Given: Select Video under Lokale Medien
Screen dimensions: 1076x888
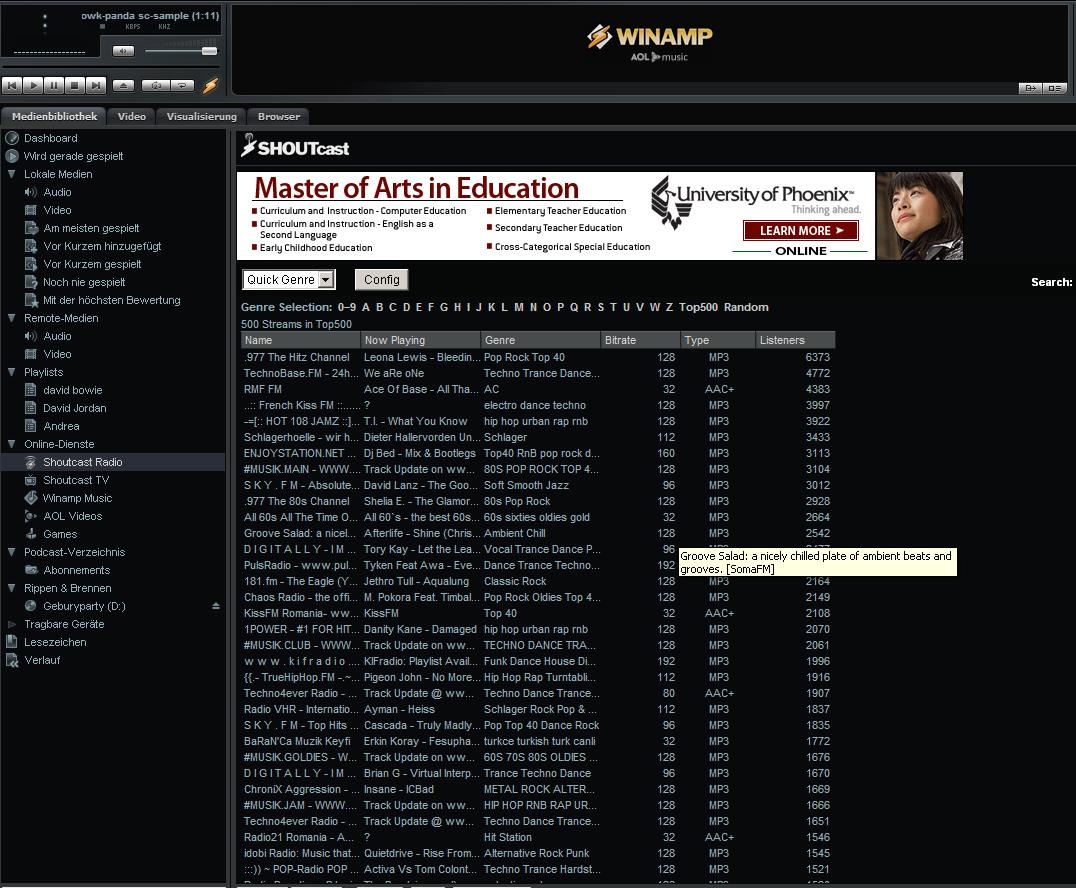Looking at the screenshot, I should tap(57, 210).
